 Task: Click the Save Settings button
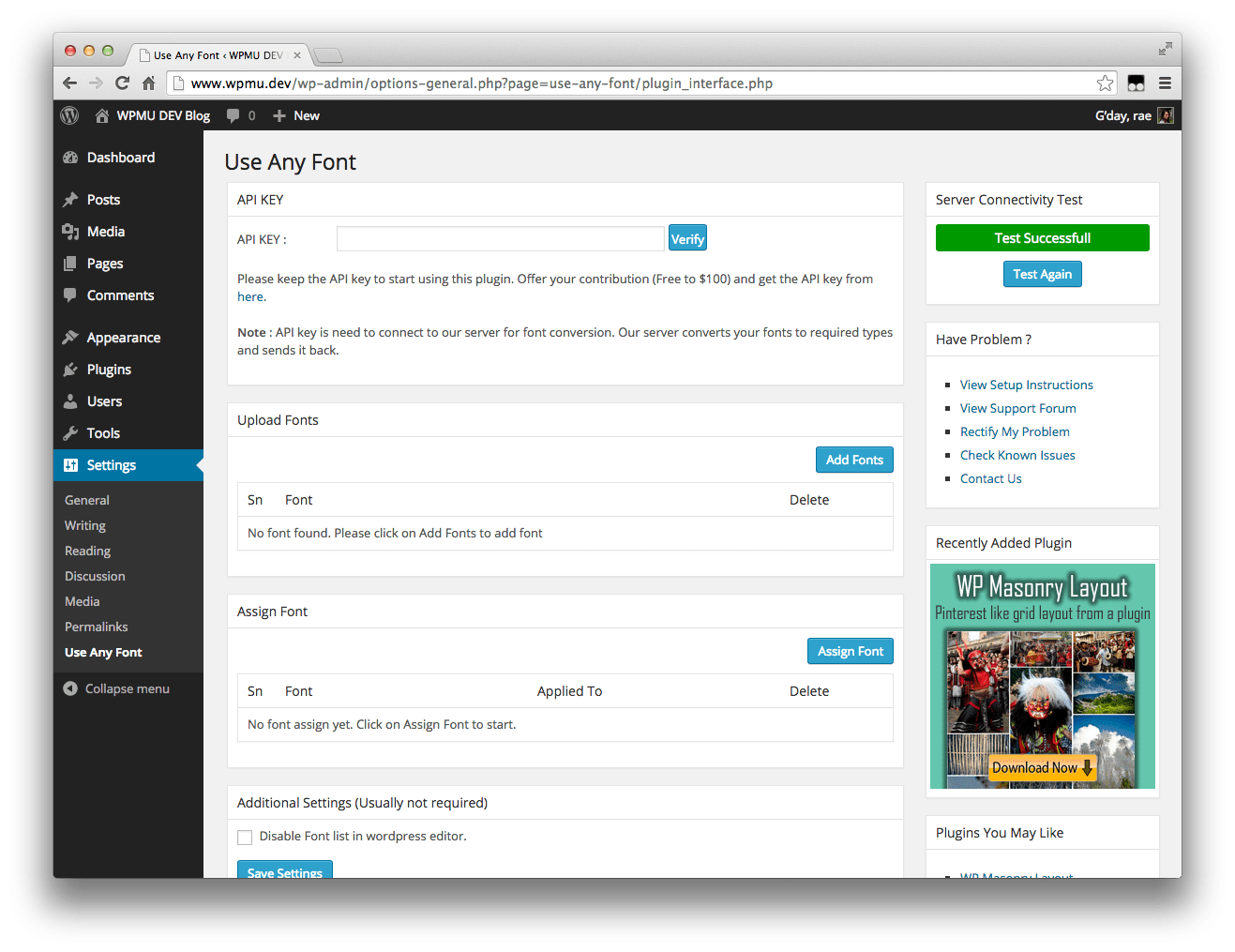pyautogui.click(x=285, y=869)
